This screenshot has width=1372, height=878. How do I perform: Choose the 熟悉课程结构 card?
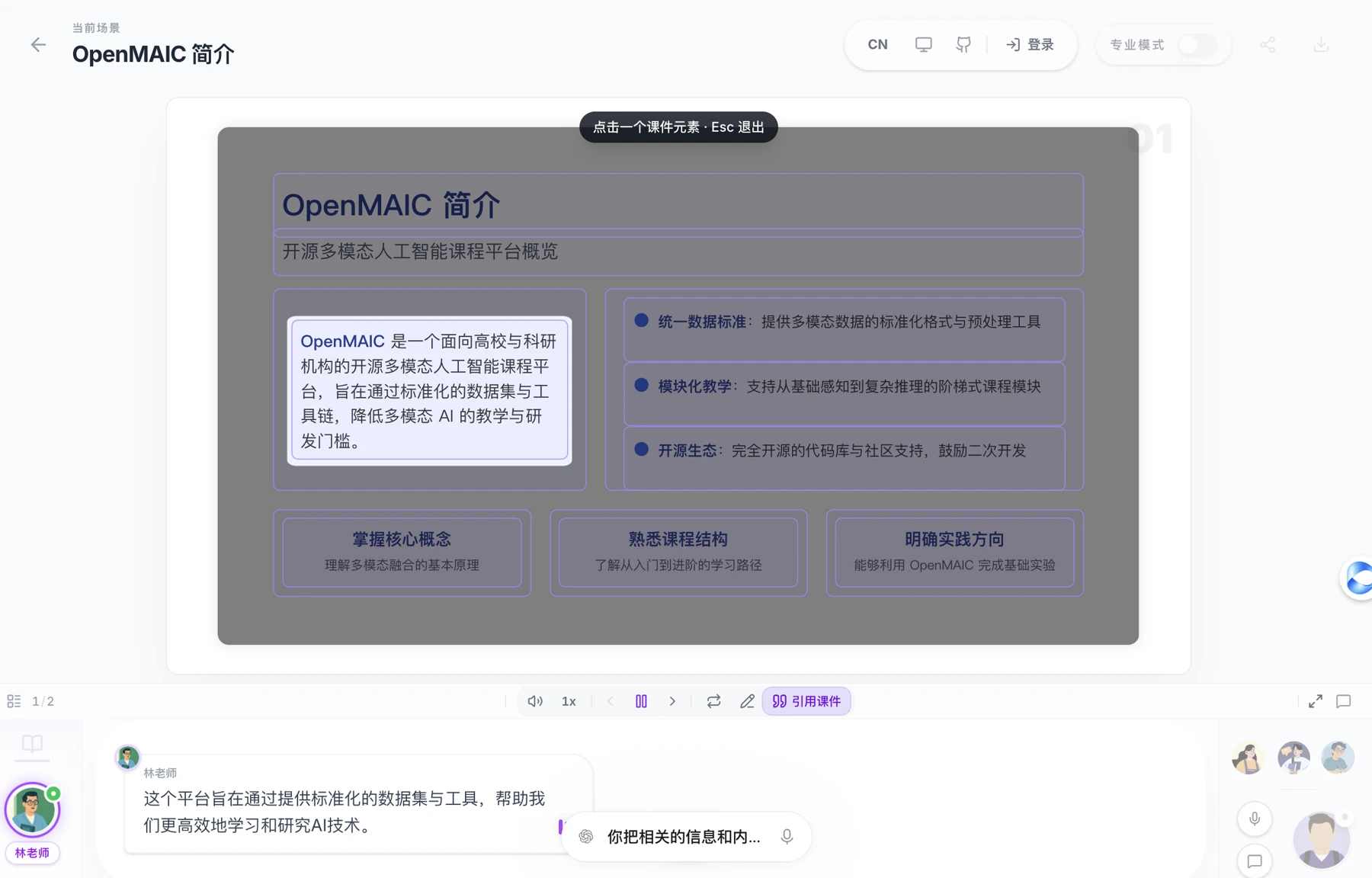click(678, 553)
